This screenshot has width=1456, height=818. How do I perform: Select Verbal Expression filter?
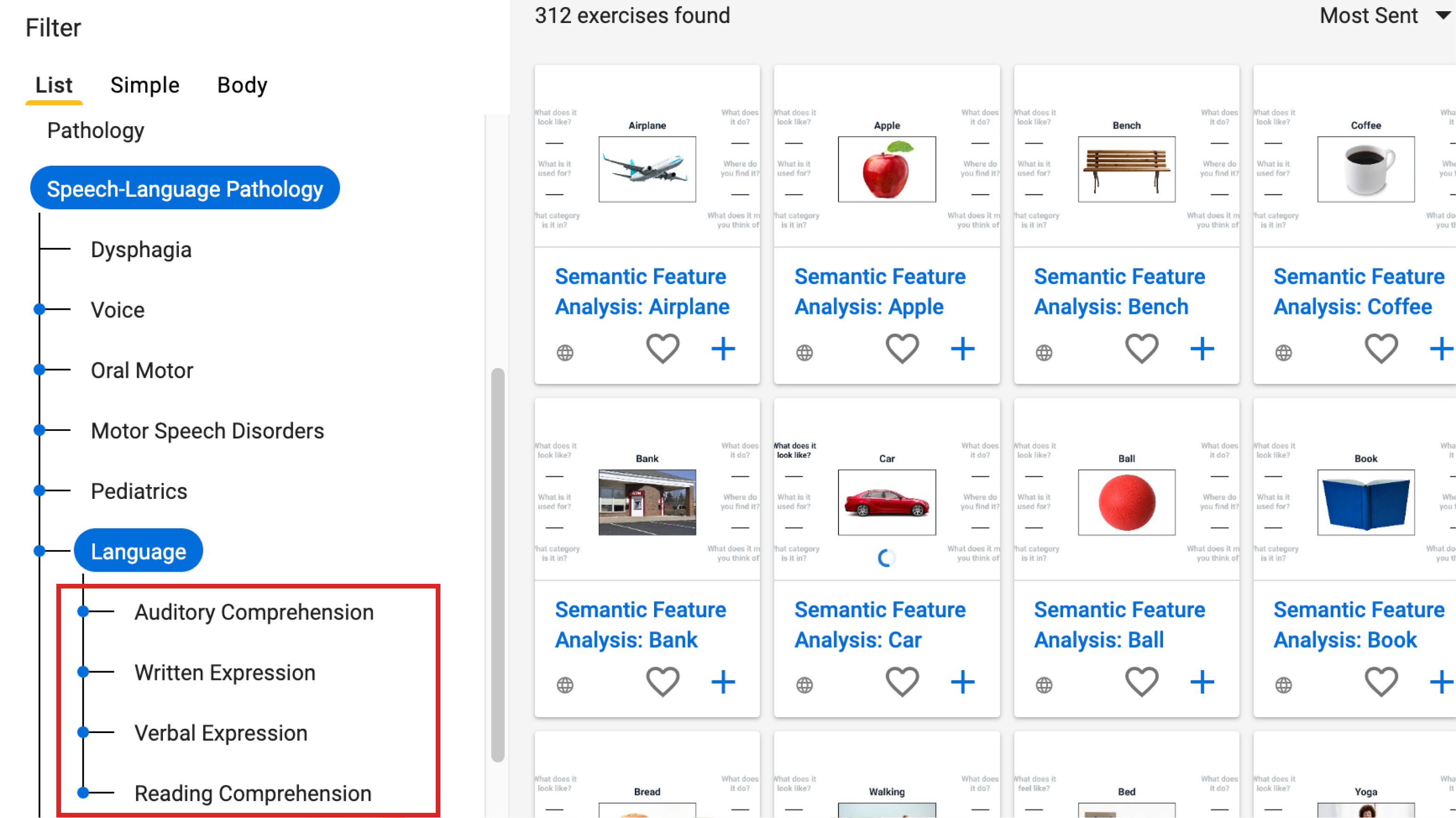[x=221, y=733]
